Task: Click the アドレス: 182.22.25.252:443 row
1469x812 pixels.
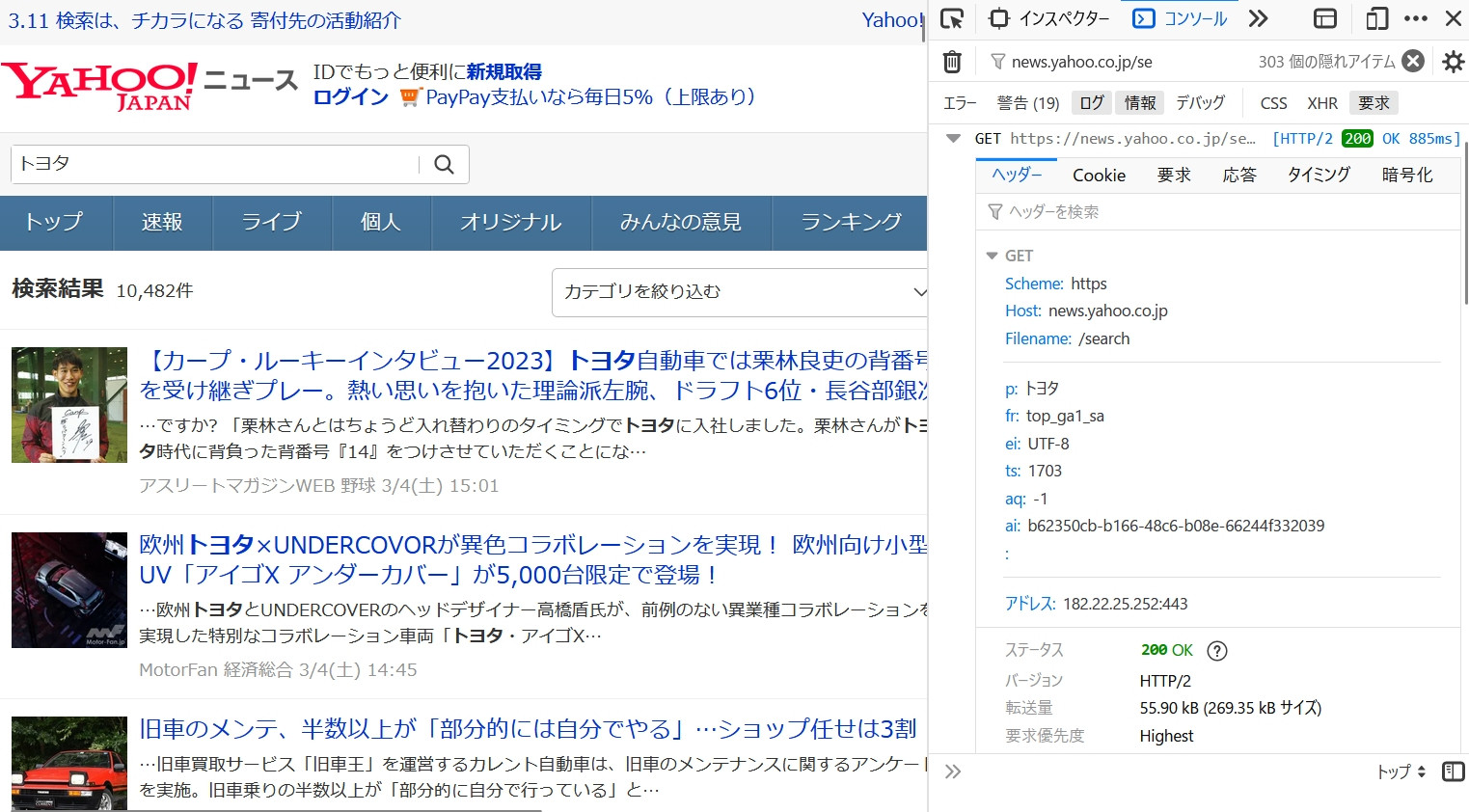Action: [x=1097, y=604]
